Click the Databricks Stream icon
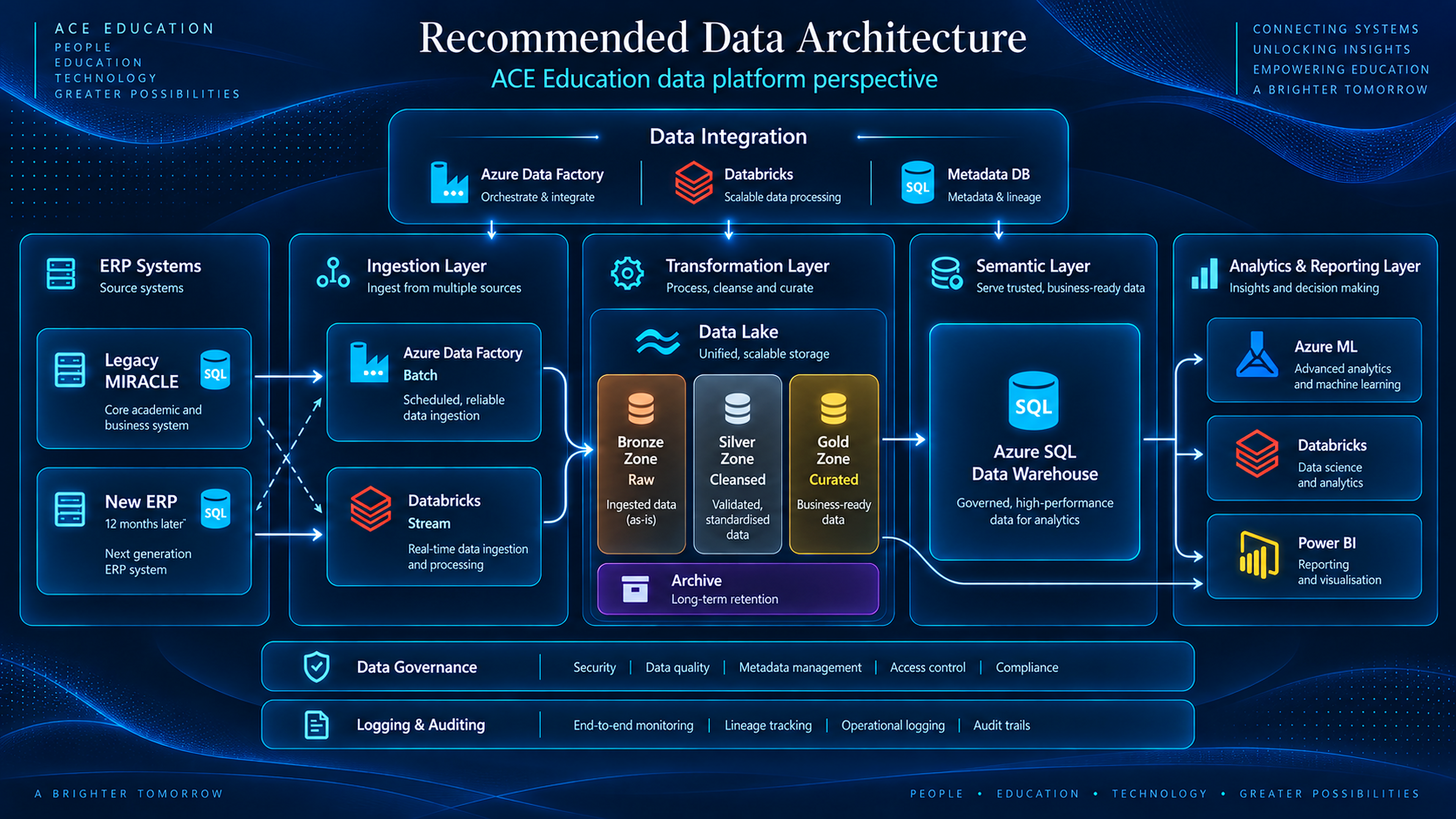The height and width of the screenshot is (819, 1456). point(371,509)
